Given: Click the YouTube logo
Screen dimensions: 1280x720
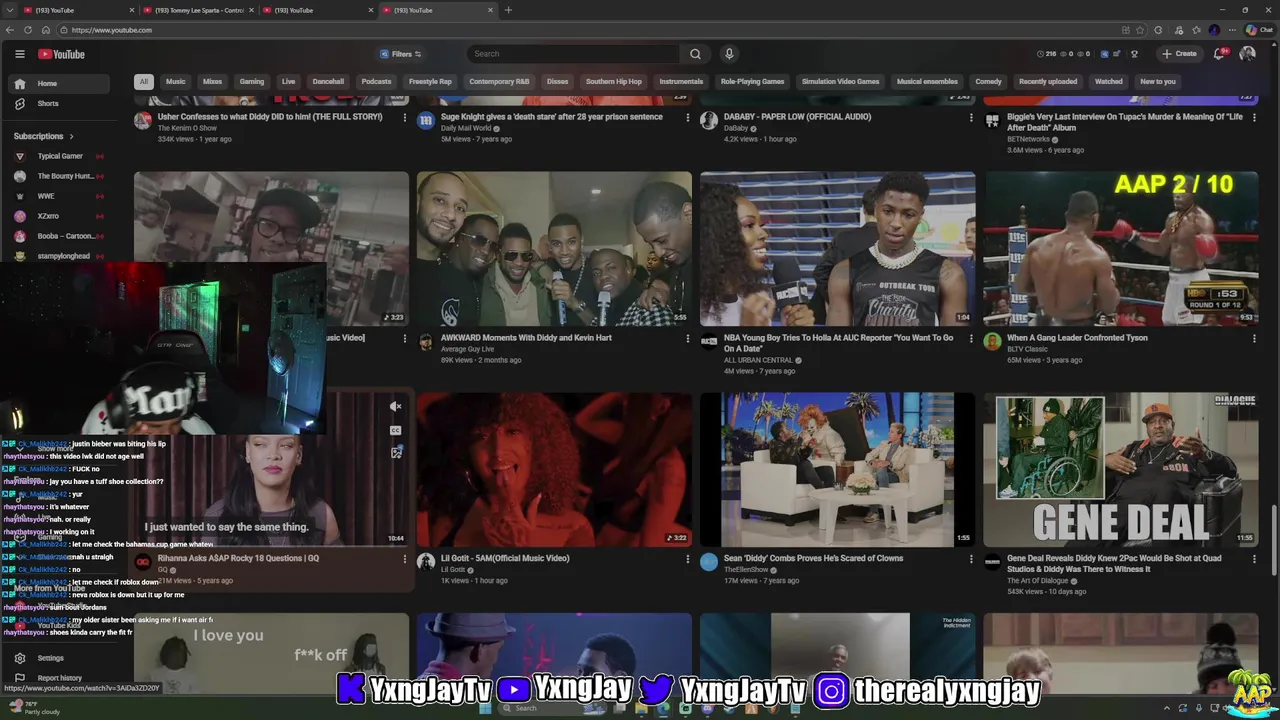Looking at the screenshot, I should (62, 54).
